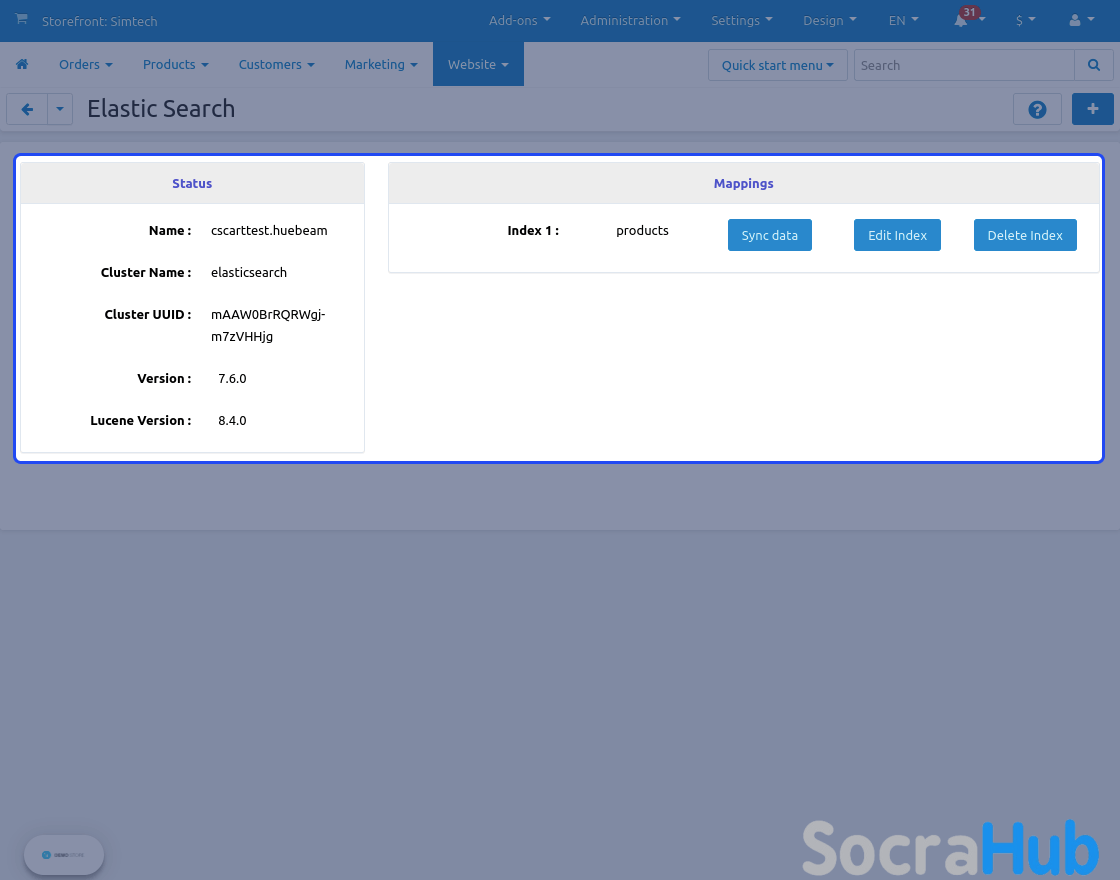
Task: Open the Website menu tab
Action: pos(478,64)
